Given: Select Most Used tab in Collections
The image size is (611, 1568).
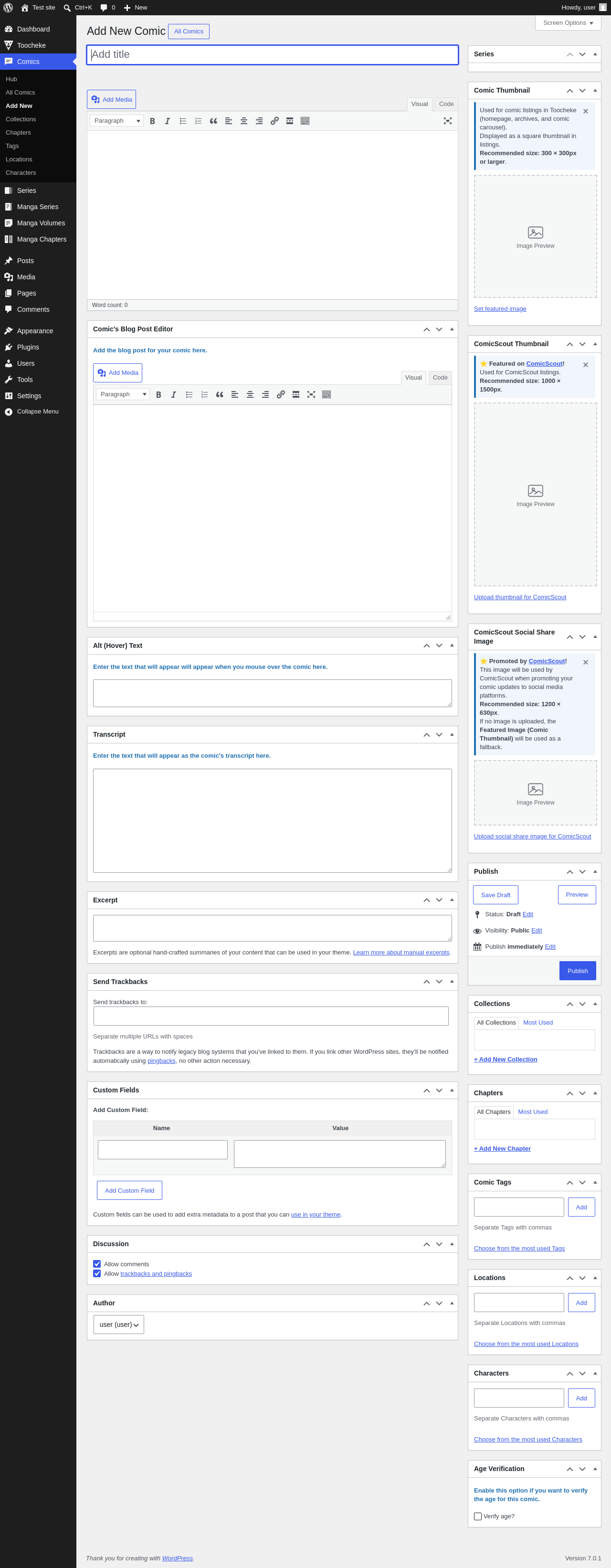Looking at the screenshot, I should (x=538, y=1023).
